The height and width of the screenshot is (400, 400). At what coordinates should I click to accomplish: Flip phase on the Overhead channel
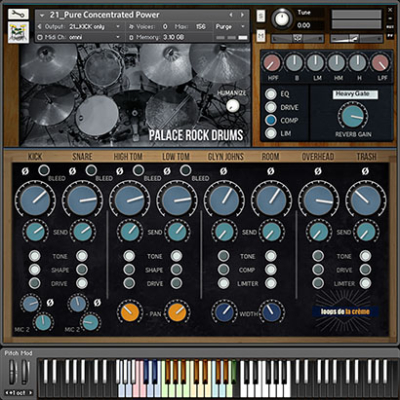(x=318, y=171)
